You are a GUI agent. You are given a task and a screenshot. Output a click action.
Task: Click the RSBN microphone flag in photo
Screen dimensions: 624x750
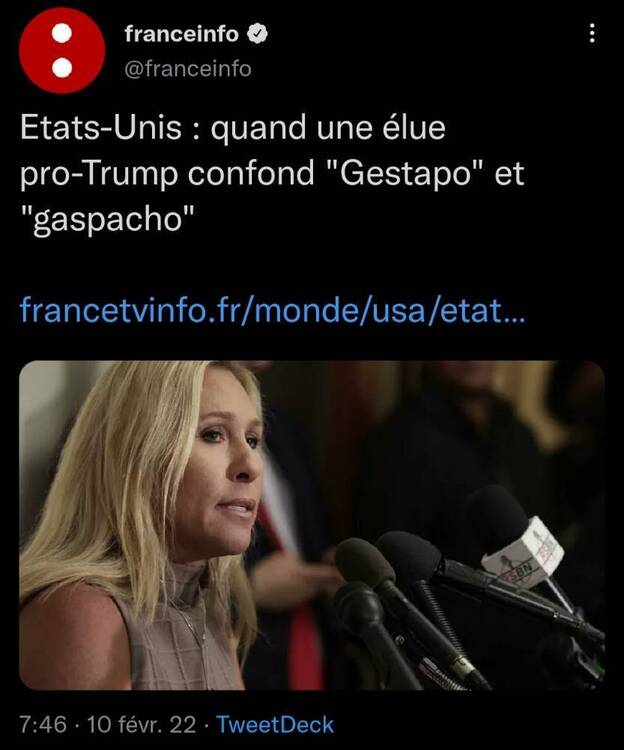[523, 553]
